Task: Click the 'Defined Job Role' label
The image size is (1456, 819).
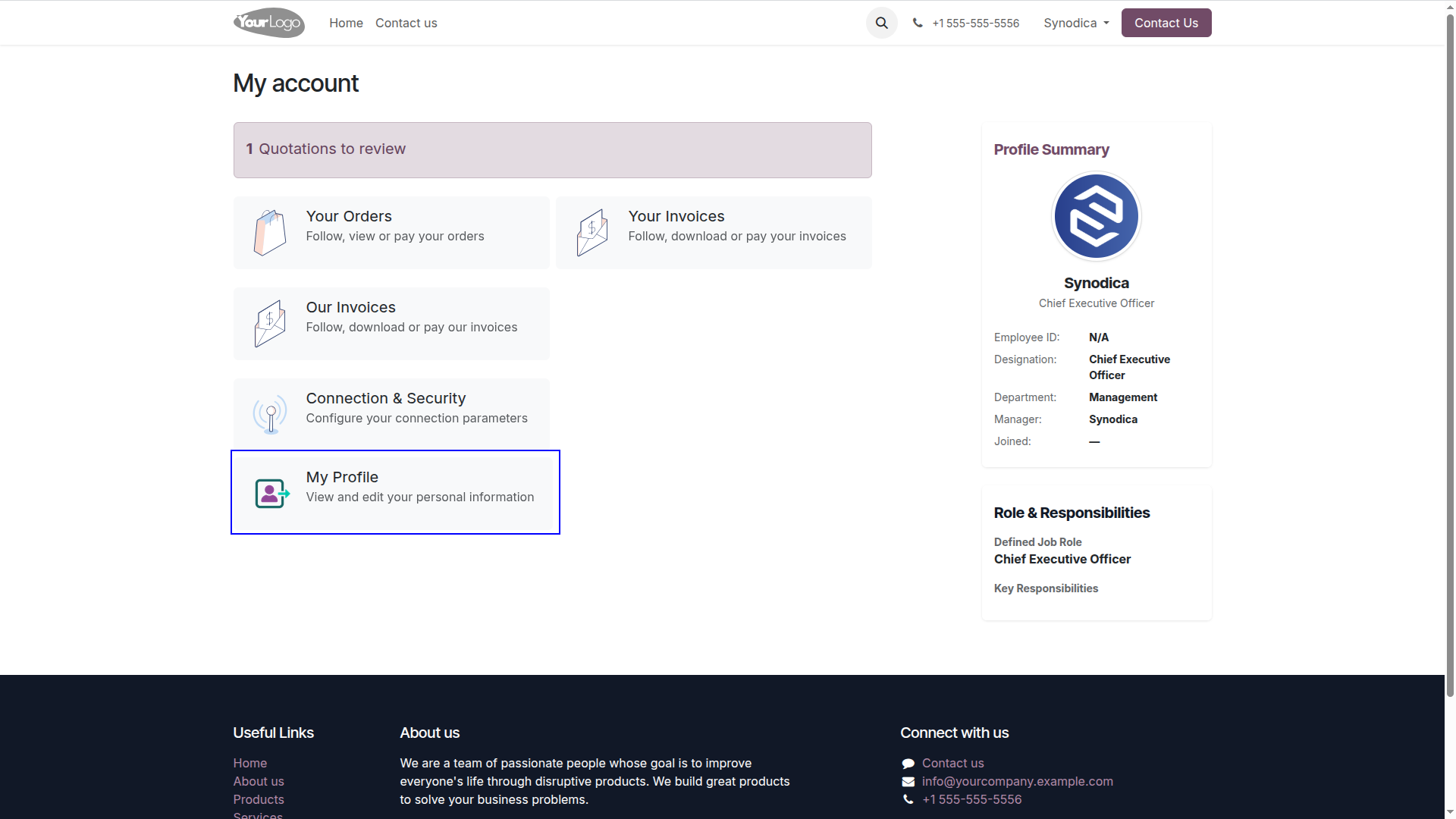Action: 1037,542
